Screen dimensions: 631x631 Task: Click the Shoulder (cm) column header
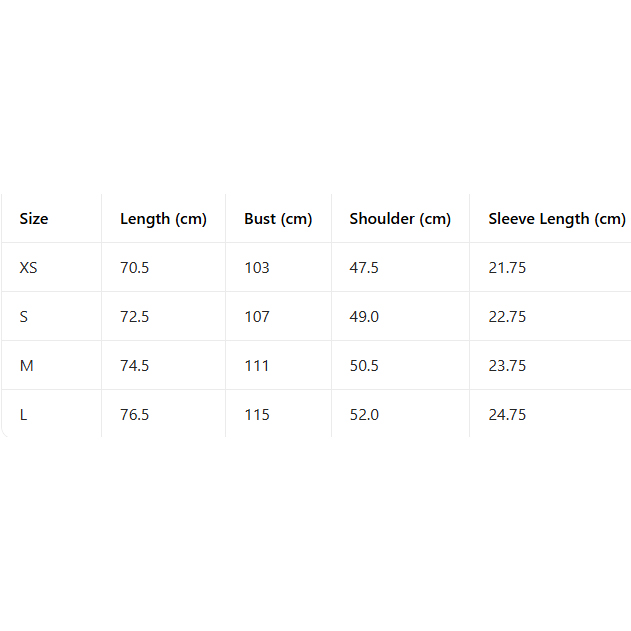(400, 219)
